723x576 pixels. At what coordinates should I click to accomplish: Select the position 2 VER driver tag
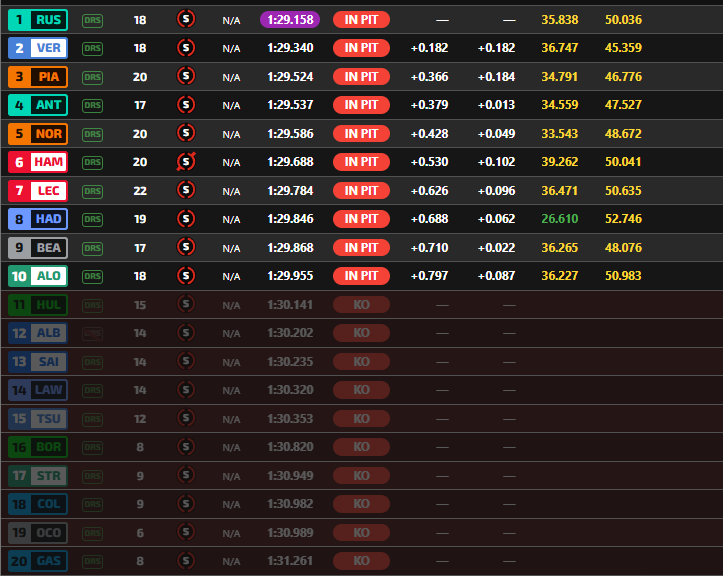click(x=37, y=48)
